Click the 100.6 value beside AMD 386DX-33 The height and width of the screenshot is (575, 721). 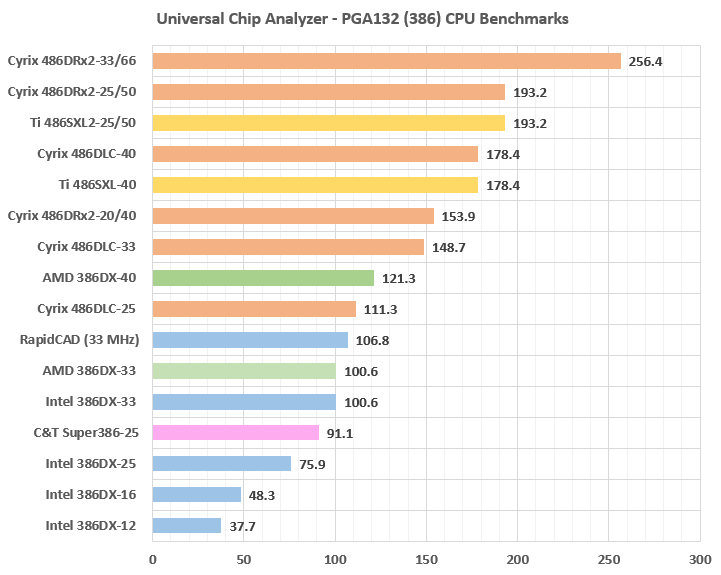coord(361,371)
